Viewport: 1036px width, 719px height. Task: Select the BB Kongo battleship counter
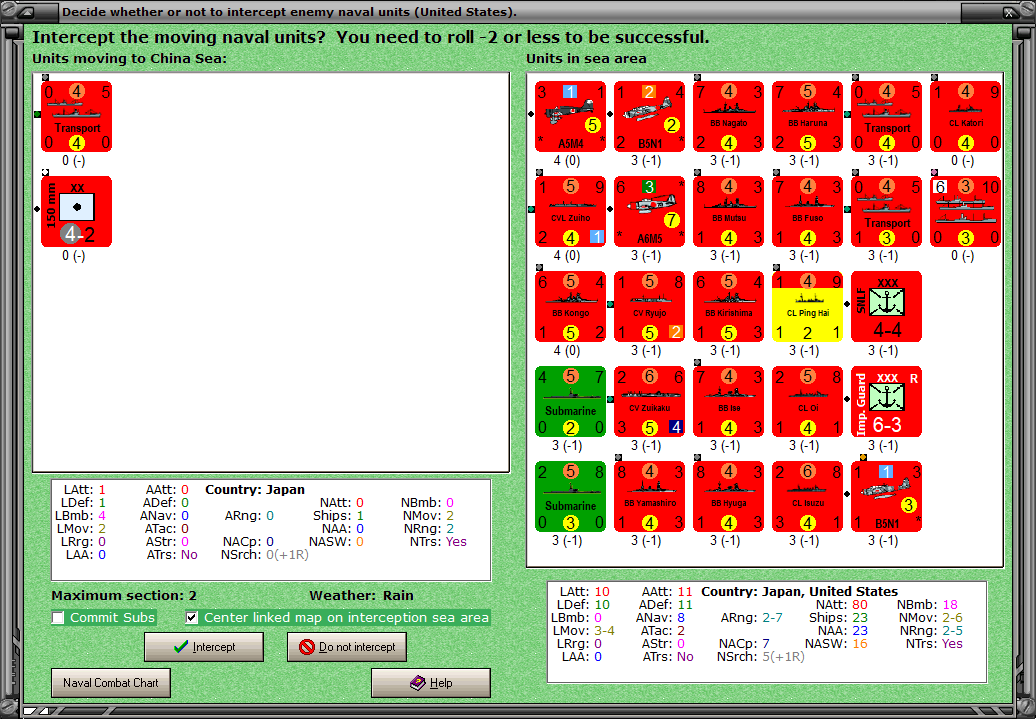571,307
